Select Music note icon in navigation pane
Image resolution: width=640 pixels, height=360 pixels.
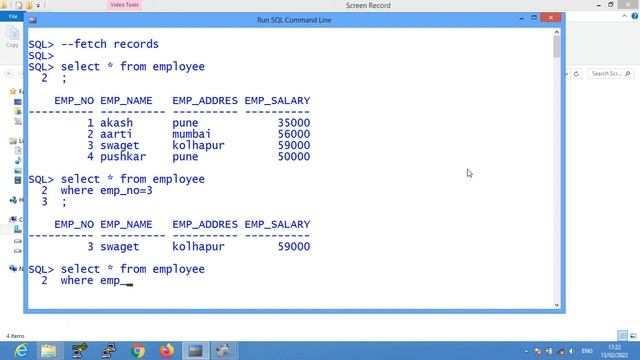(x=18, y=160)
